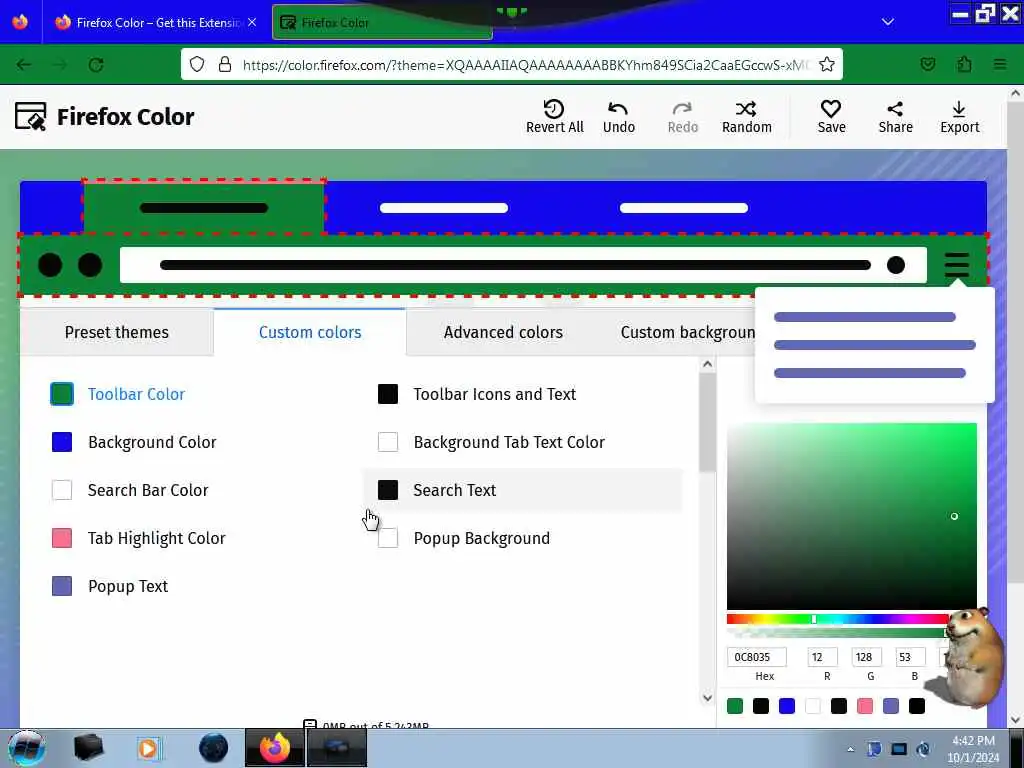Pick the Background Color swatch
1024x768 pixels.
coord(62,442)
